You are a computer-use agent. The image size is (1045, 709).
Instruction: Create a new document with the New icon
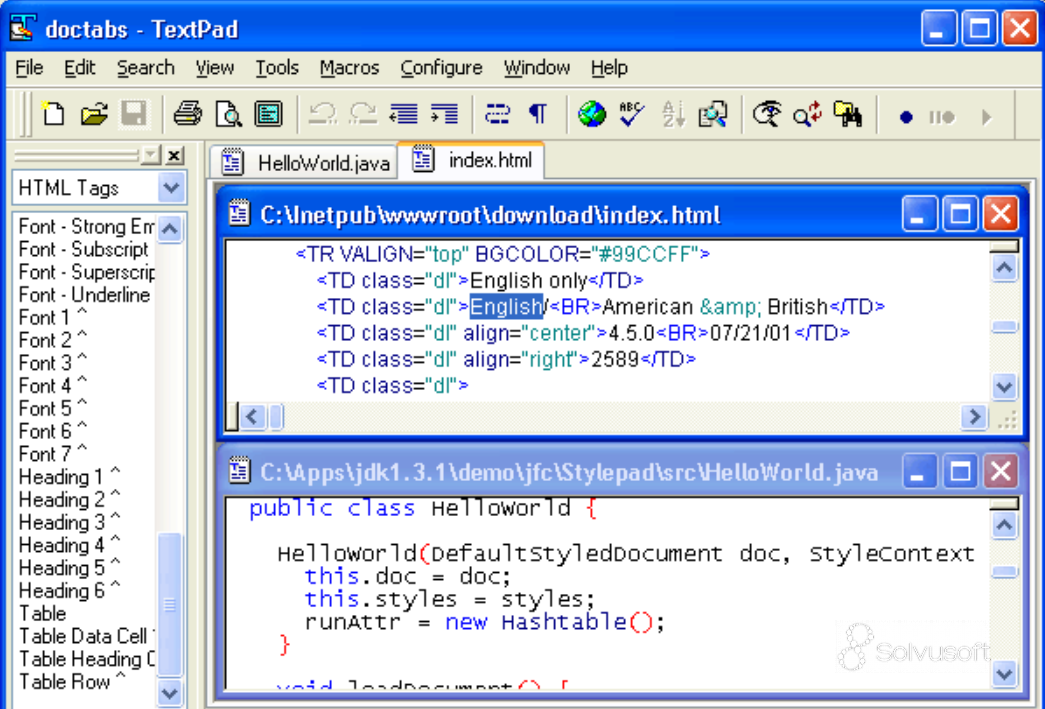pyautogui.click(x=53, y=115)
